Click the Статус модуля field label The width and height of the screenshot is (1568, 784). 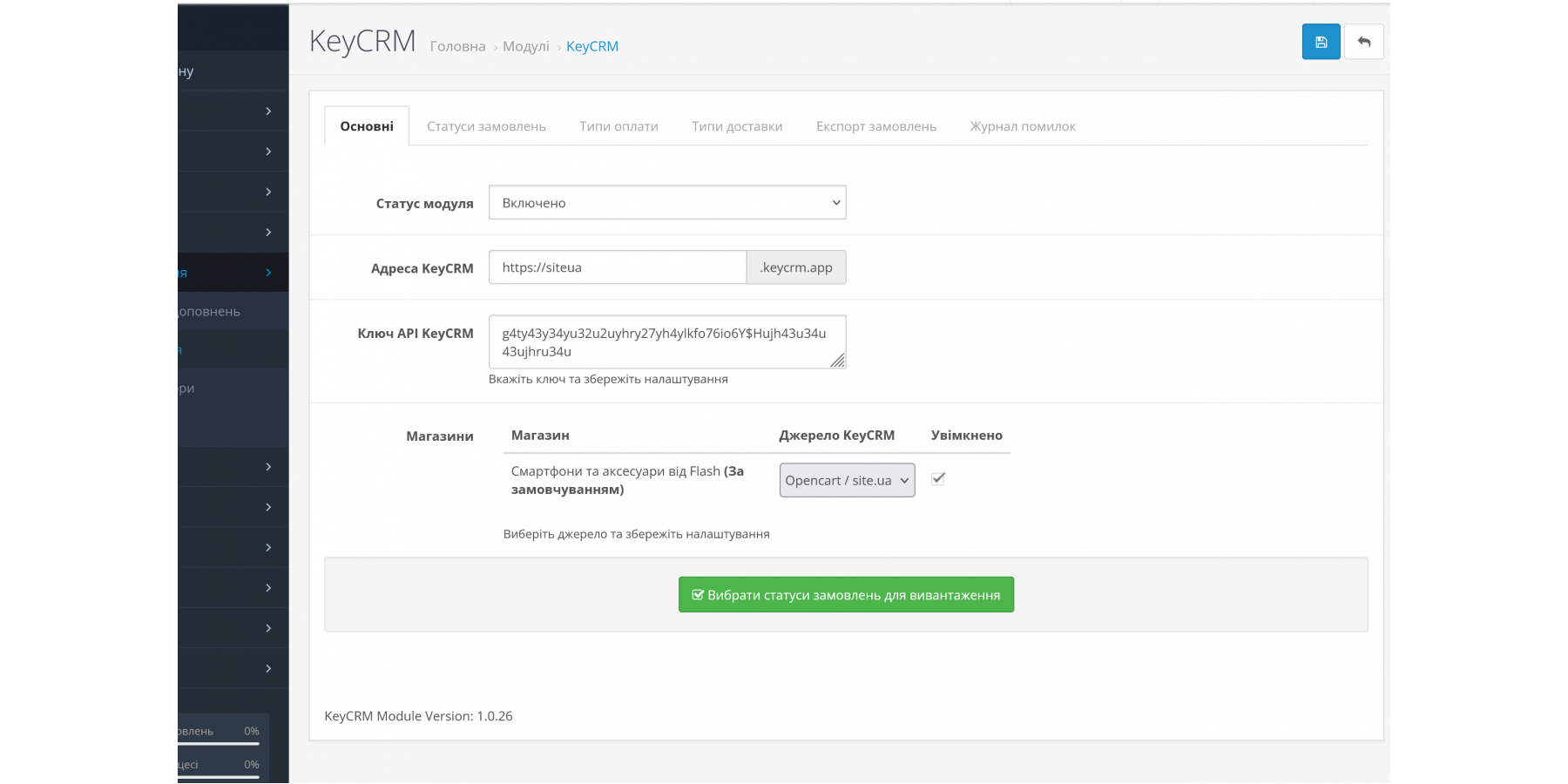425,203
